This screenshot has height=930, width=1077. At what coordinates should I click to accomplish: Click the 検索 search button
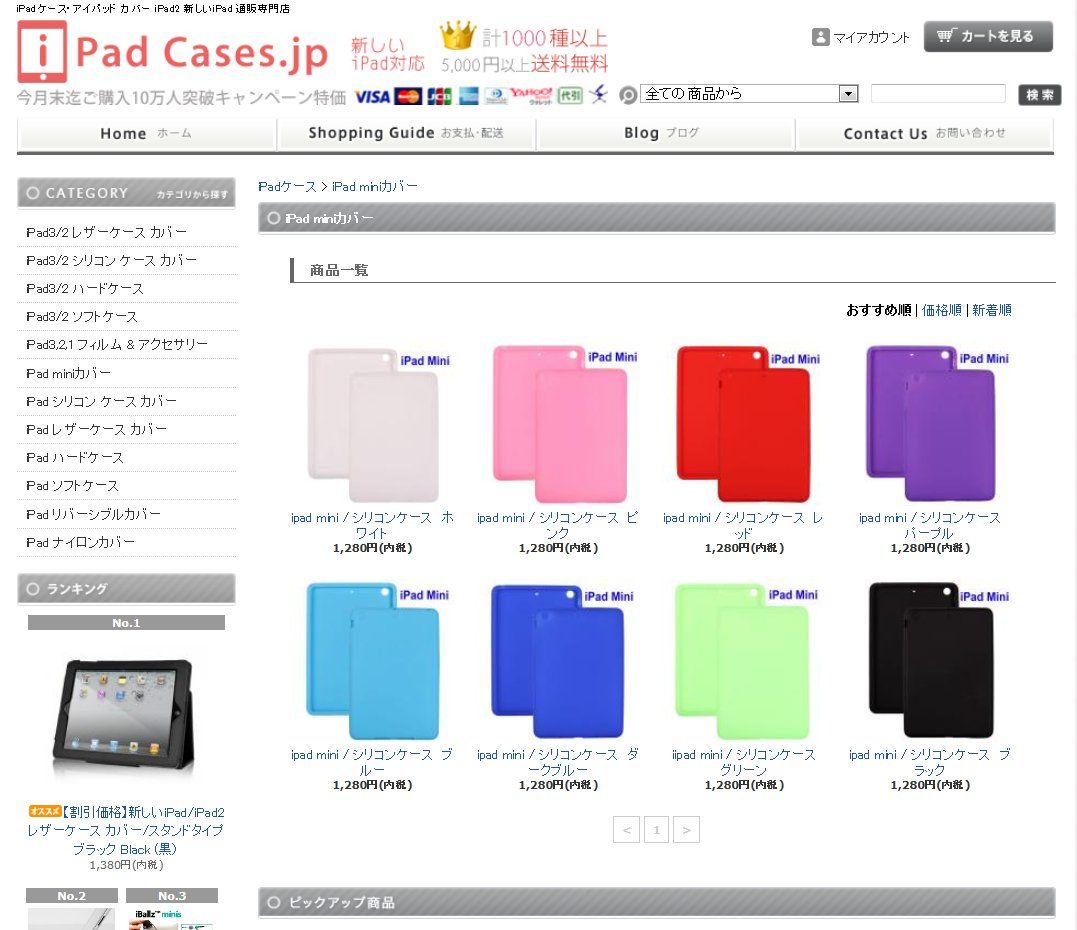coord(1039,95)
